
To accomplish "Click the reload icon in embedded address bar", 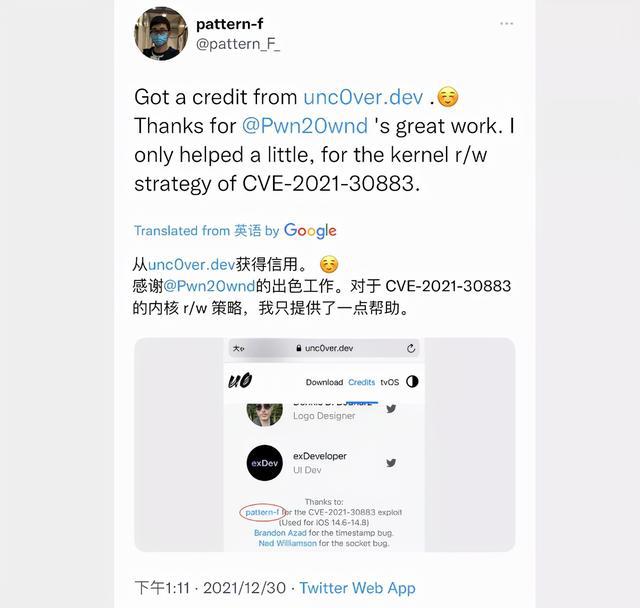I will click(411, 348).
